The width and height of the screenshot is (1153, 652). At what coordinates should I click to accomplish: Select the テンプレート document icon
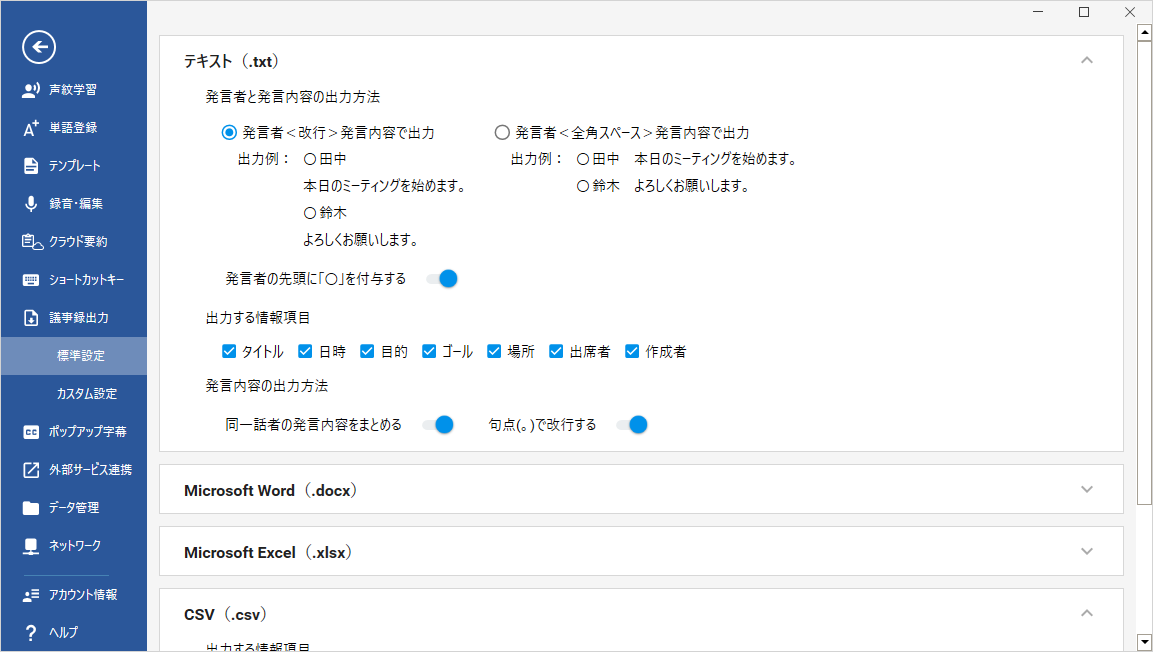[31, 166]
